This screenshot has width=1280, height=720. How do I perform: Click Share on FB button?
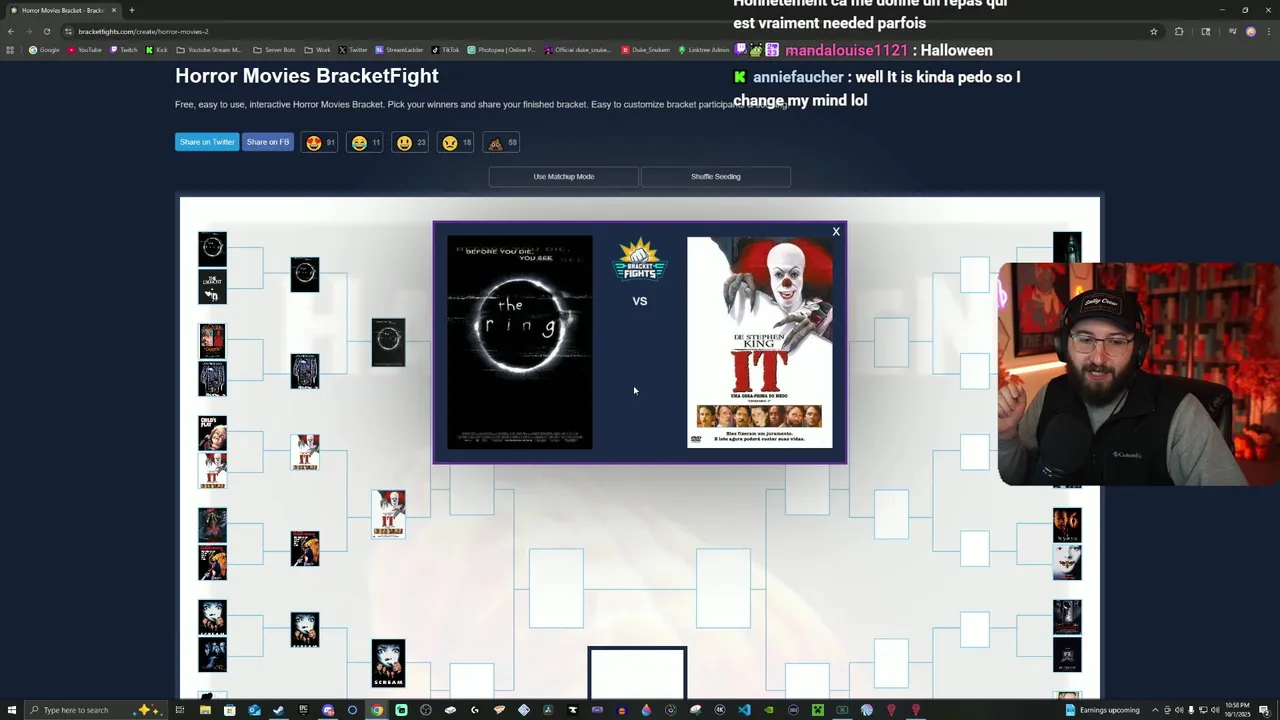tap(268, 142)
